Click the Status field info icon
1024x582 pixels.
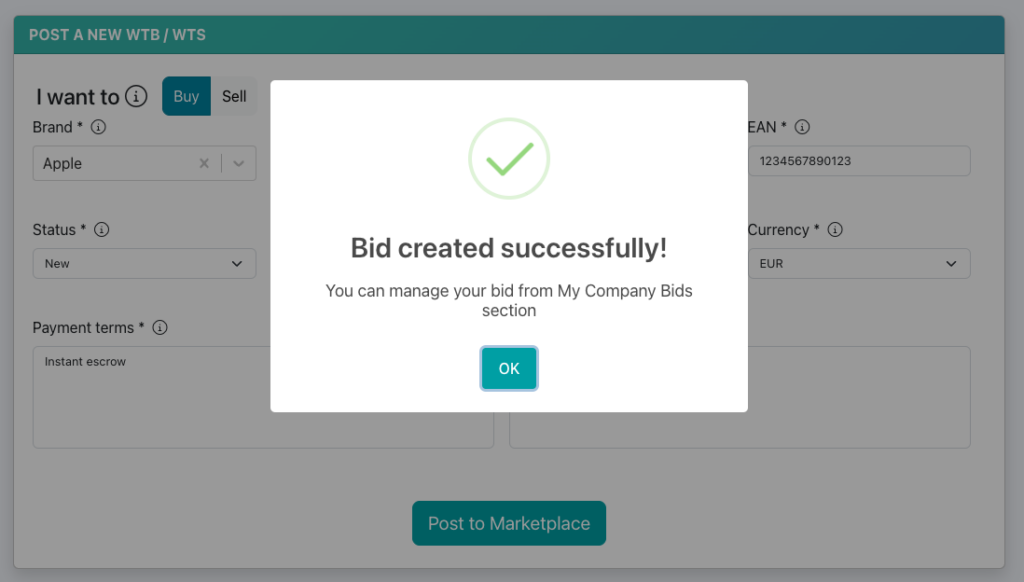pos(102,230)
